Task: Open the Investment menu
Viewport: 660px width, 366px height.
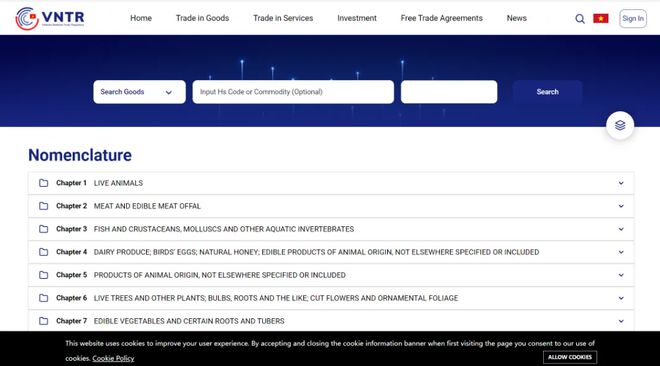Action: pyautogui.click(x=357, y=18)
